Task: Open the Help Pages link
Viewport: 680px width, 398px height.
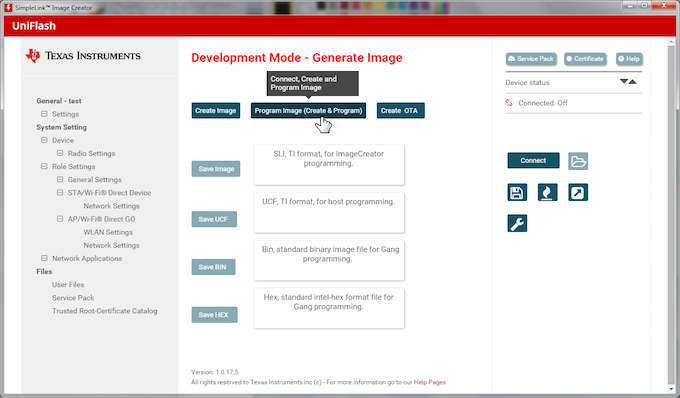Action: click(x=430, y=382)
